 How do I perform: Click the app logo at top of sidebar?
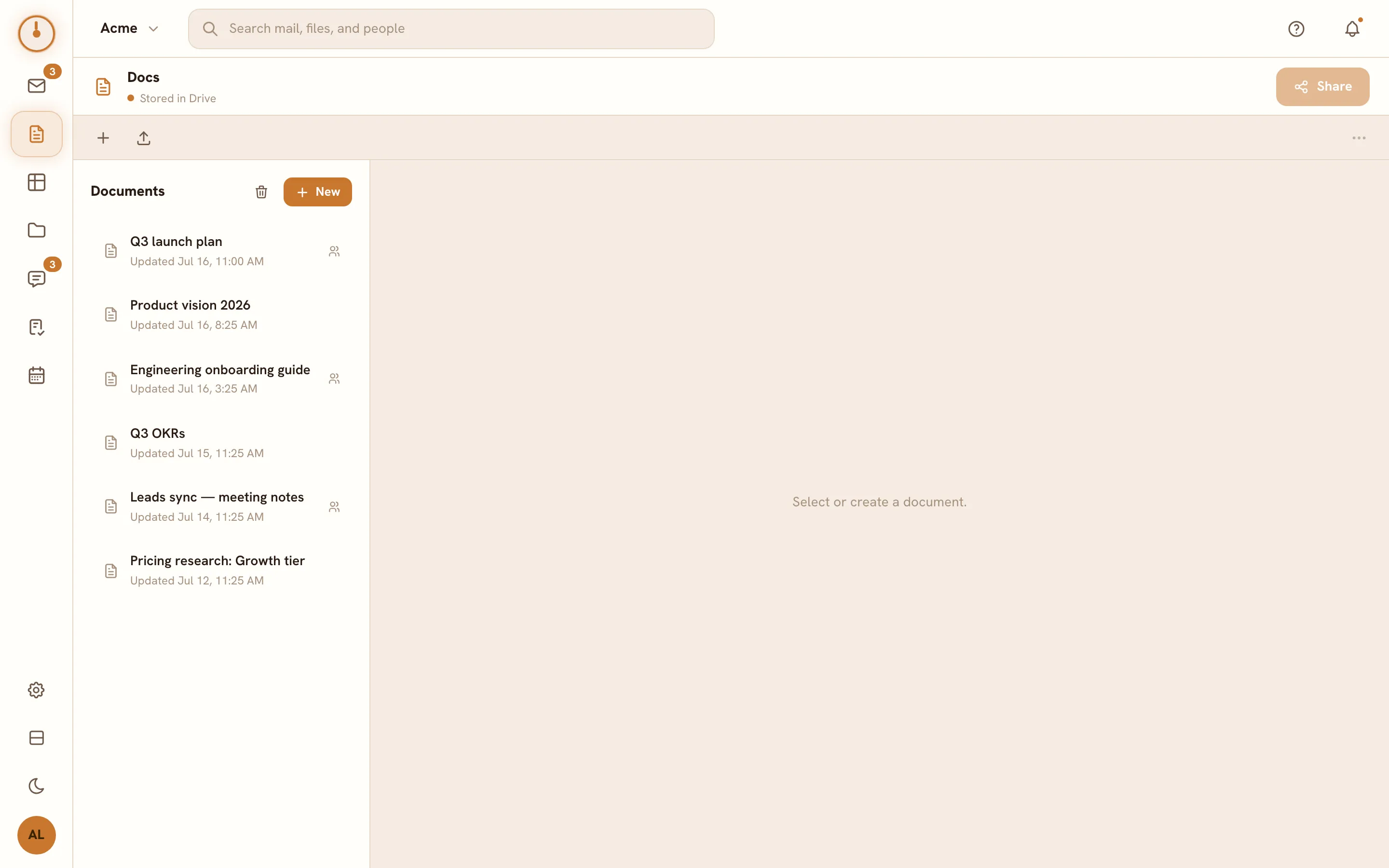[37, 33]
